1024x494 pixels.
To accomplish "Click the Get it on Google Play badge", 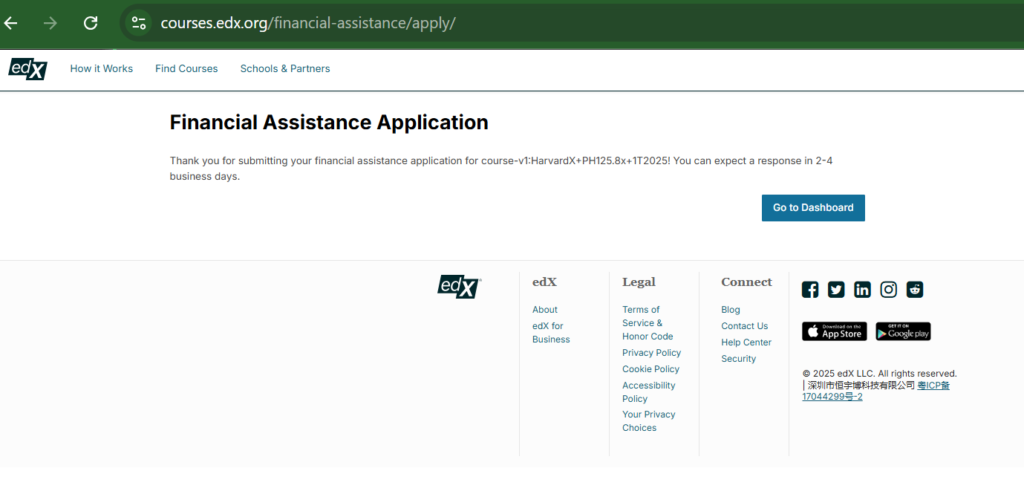I will (903, 331).
